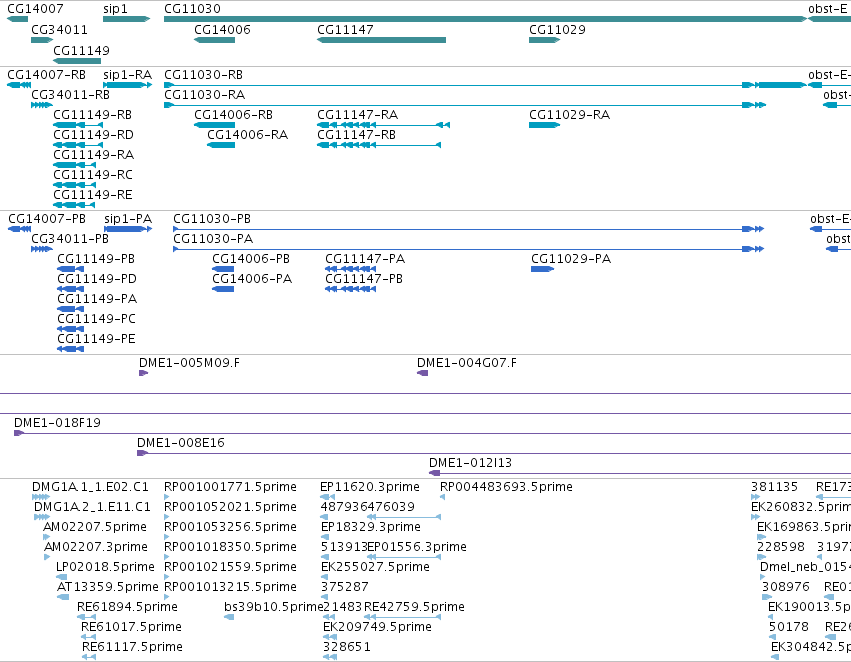851x662 pixels.
Task: Select the CG11029 gene label
Action: 557,30
